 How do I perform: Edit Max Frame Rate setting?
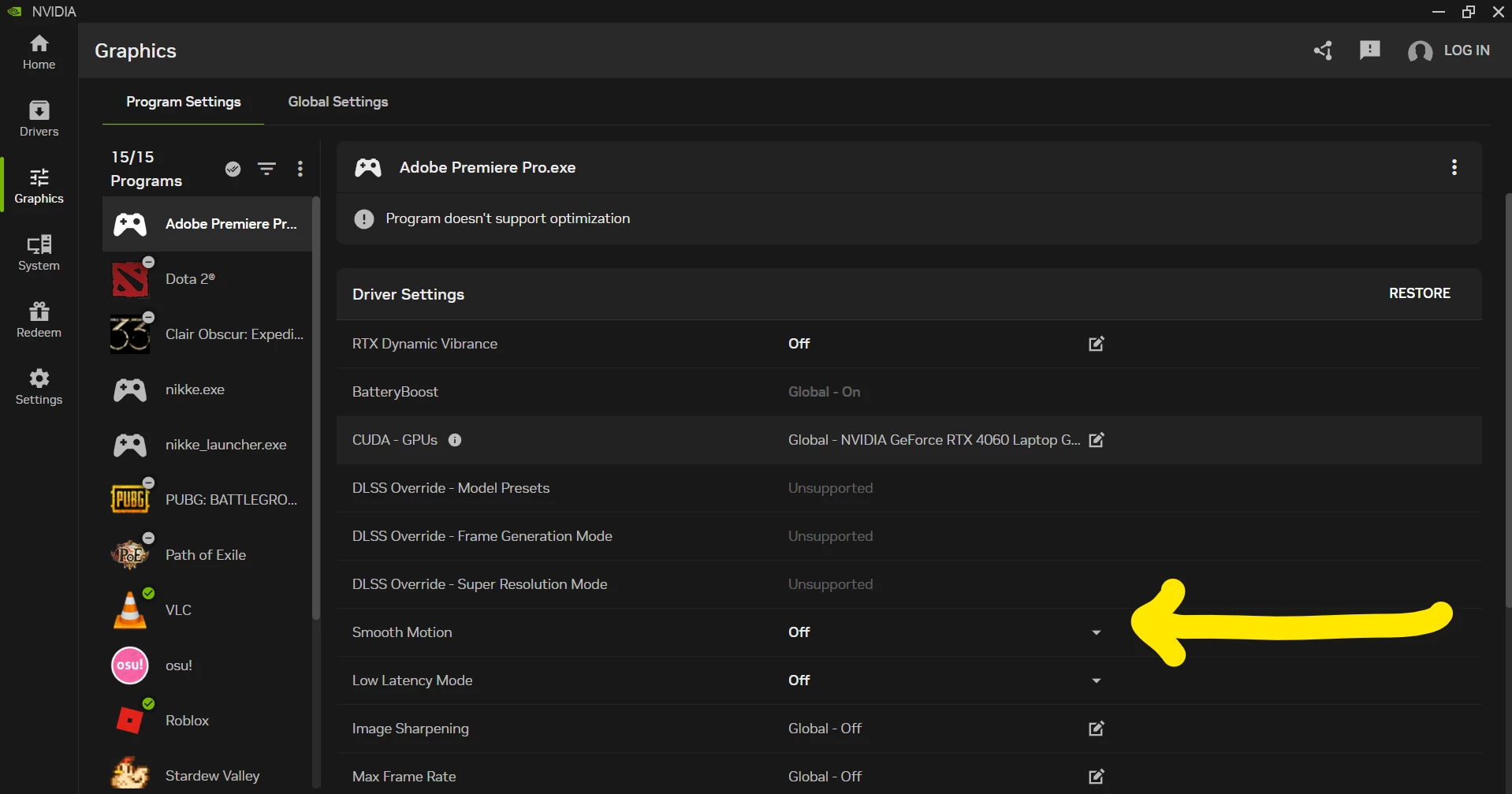(1097, 777)
